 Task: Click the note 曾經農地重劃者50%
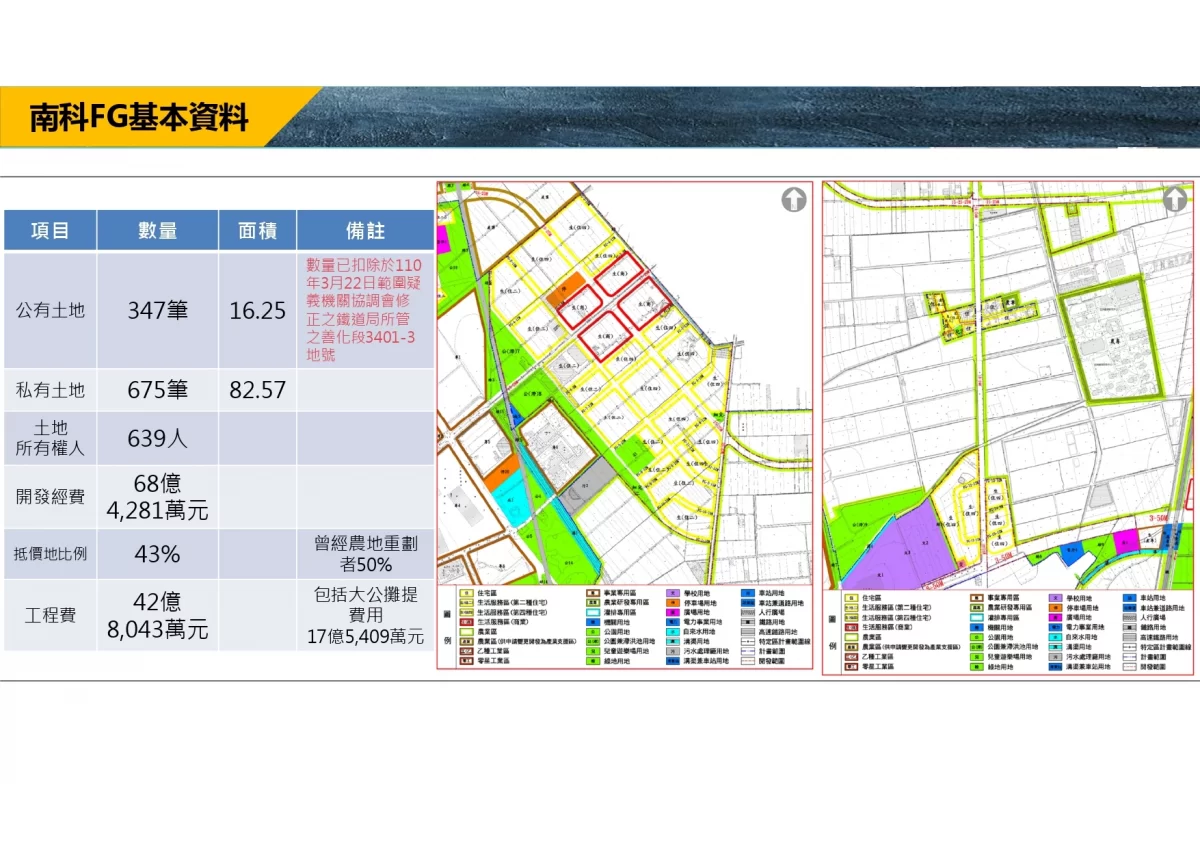point(365,554)
